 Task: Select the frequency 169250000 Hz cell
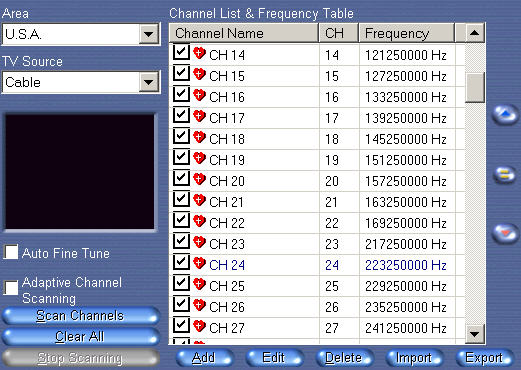(406, 223)
